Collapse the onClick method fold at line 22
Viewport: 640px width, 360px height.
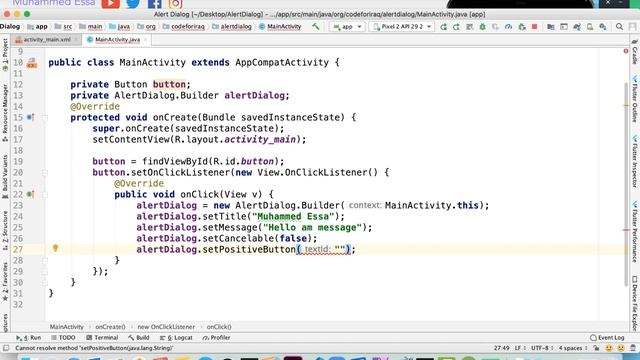[x=45, y=195]
